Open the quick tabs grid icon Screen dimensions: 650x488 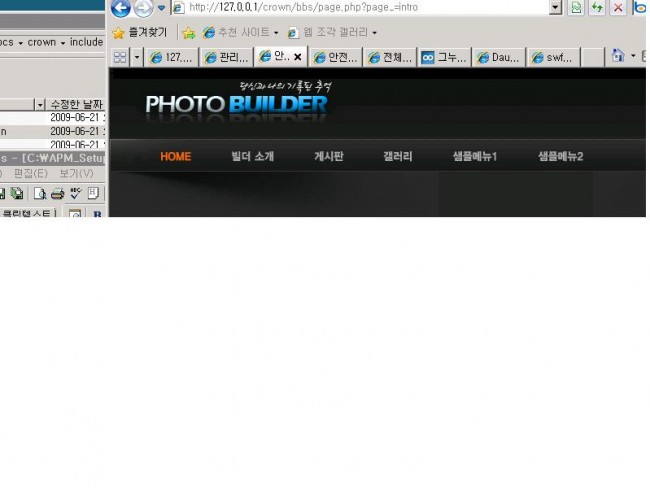(120, 57)
